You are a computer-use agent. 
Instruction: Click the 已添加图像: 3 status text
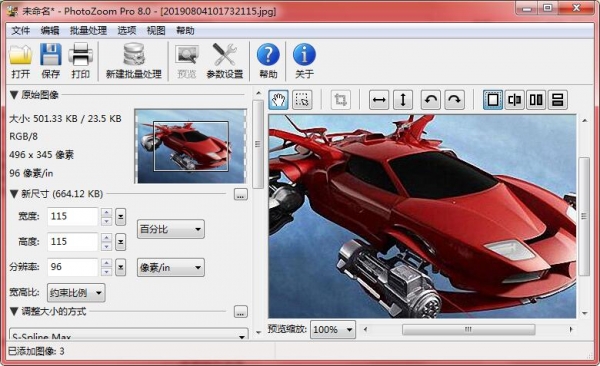tap(36, 351)
